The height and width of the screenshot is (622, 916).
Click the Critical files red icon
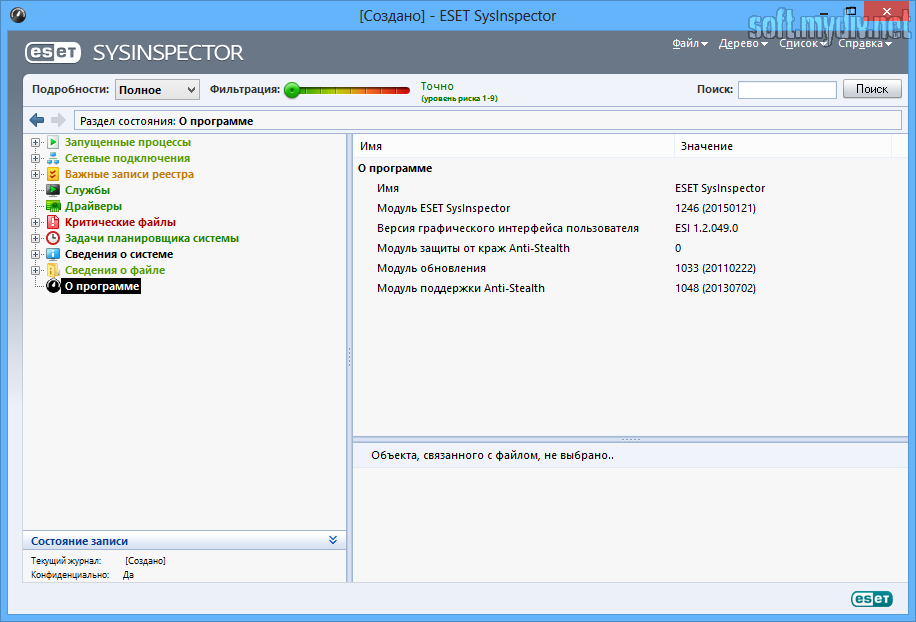(53, 222)
